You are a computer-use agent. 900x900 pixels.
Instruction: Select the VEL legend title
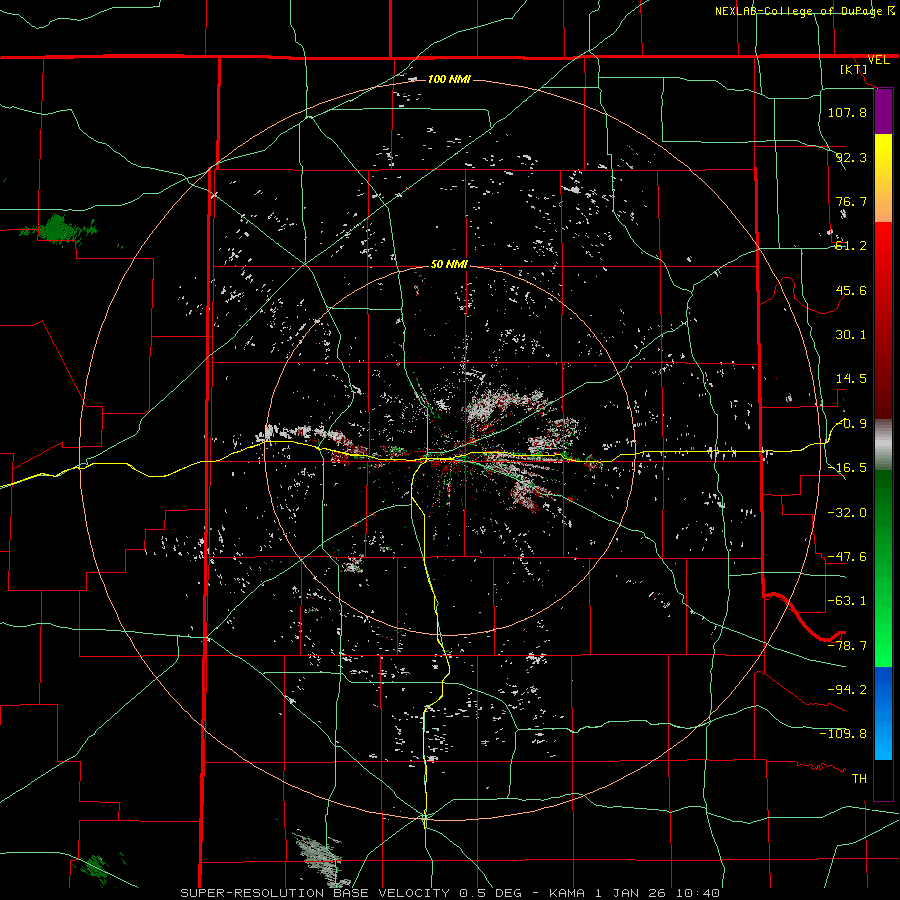click(878, 60)
